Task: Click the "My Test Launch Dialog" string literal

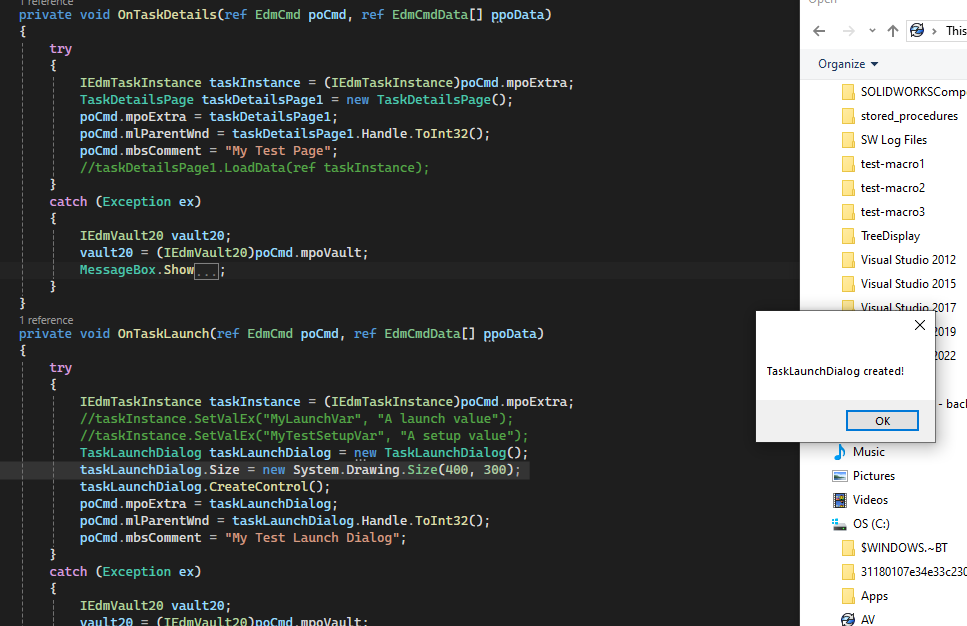Action: [312, 538]
